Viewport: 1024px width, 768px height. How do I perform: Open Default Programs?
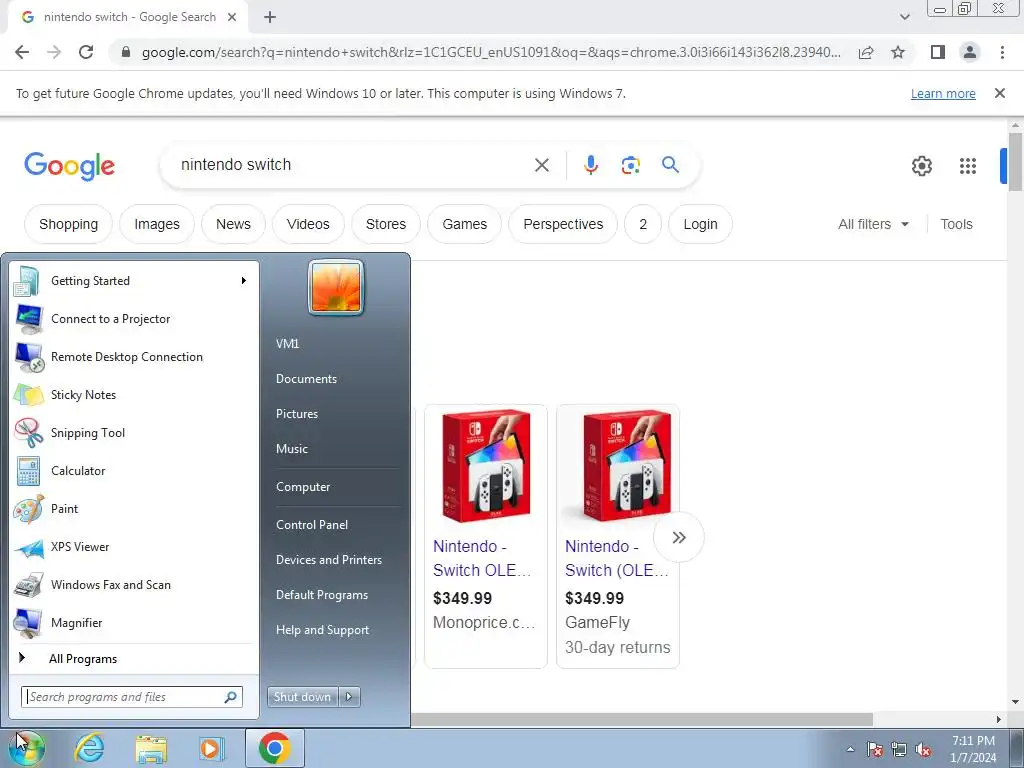322,596
